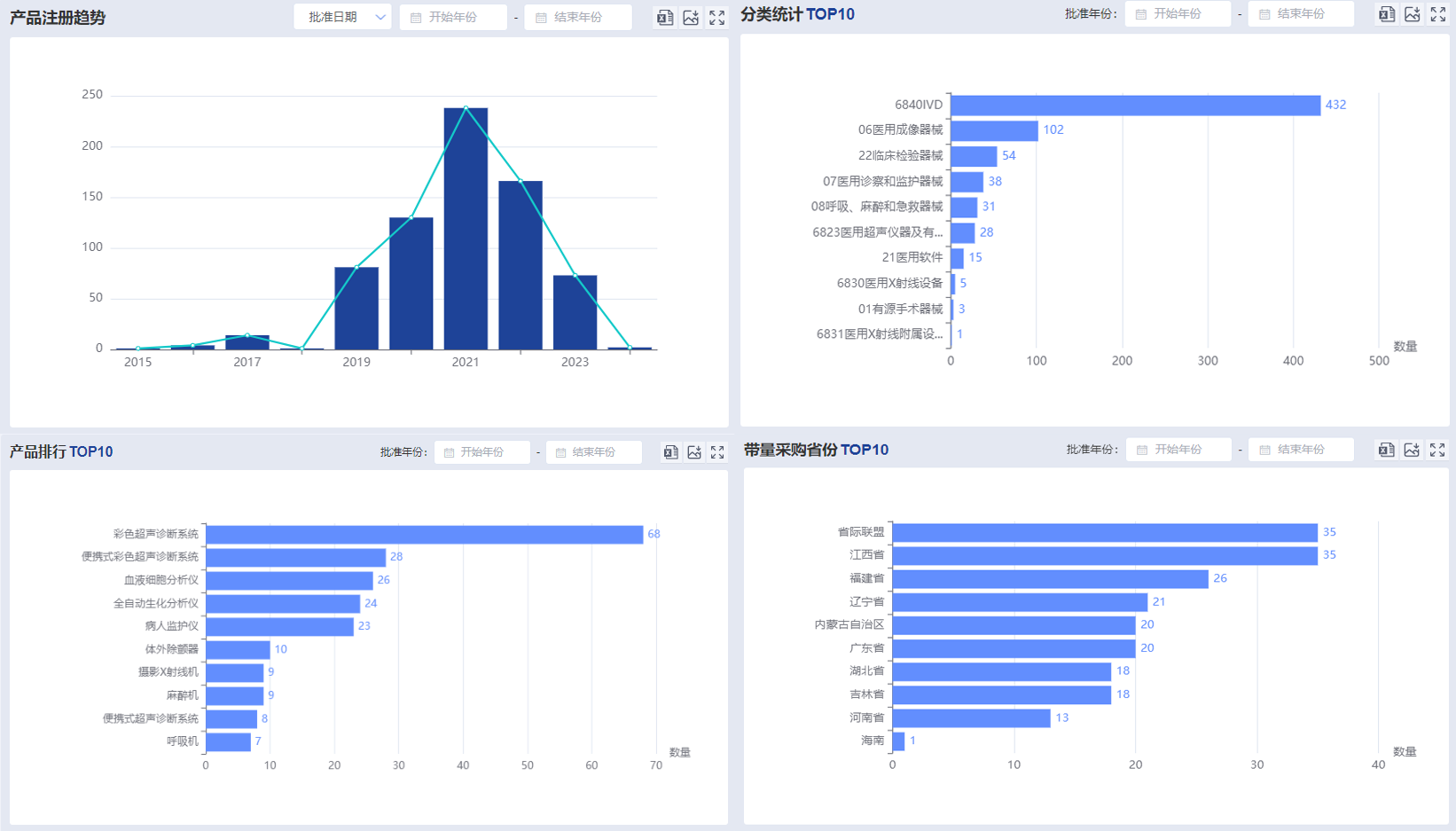Click the 内蒙古自治区 bar

tap(1014, 625)
